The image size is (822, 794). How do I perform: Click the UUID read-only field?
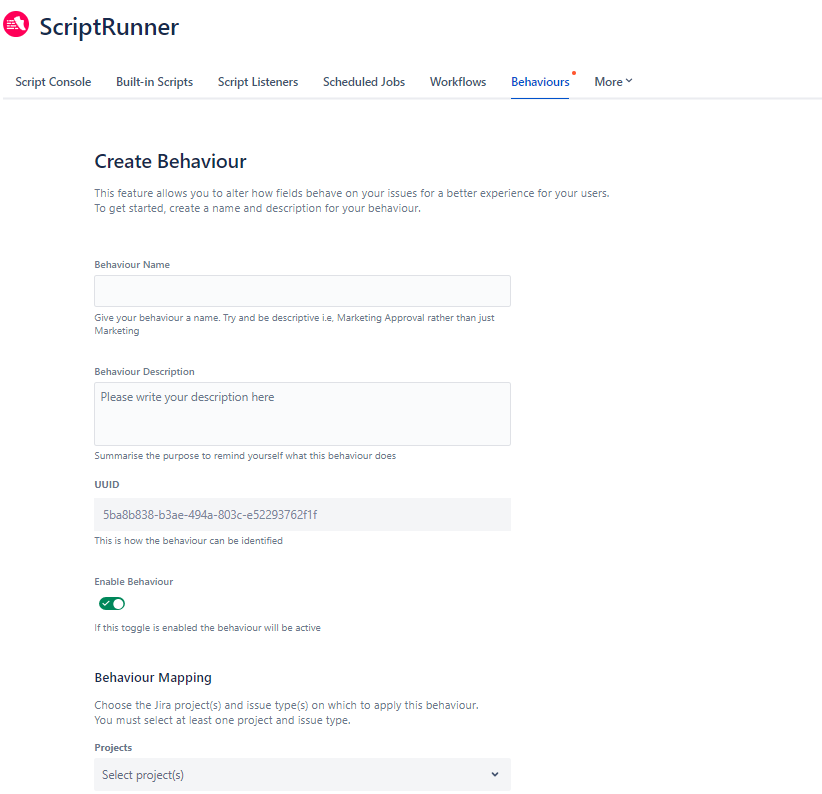302,515
